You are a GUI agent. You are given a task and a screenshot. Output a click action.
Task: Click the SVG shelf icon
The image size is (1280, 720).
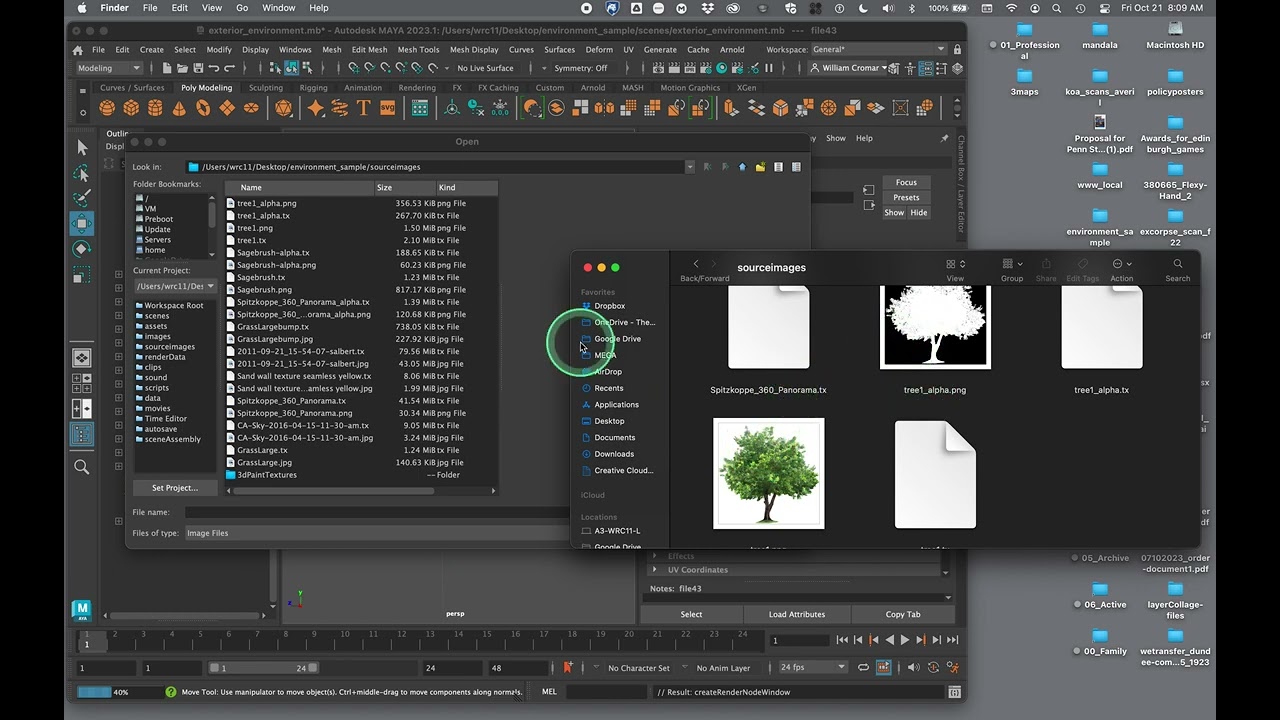coord(387,108)
